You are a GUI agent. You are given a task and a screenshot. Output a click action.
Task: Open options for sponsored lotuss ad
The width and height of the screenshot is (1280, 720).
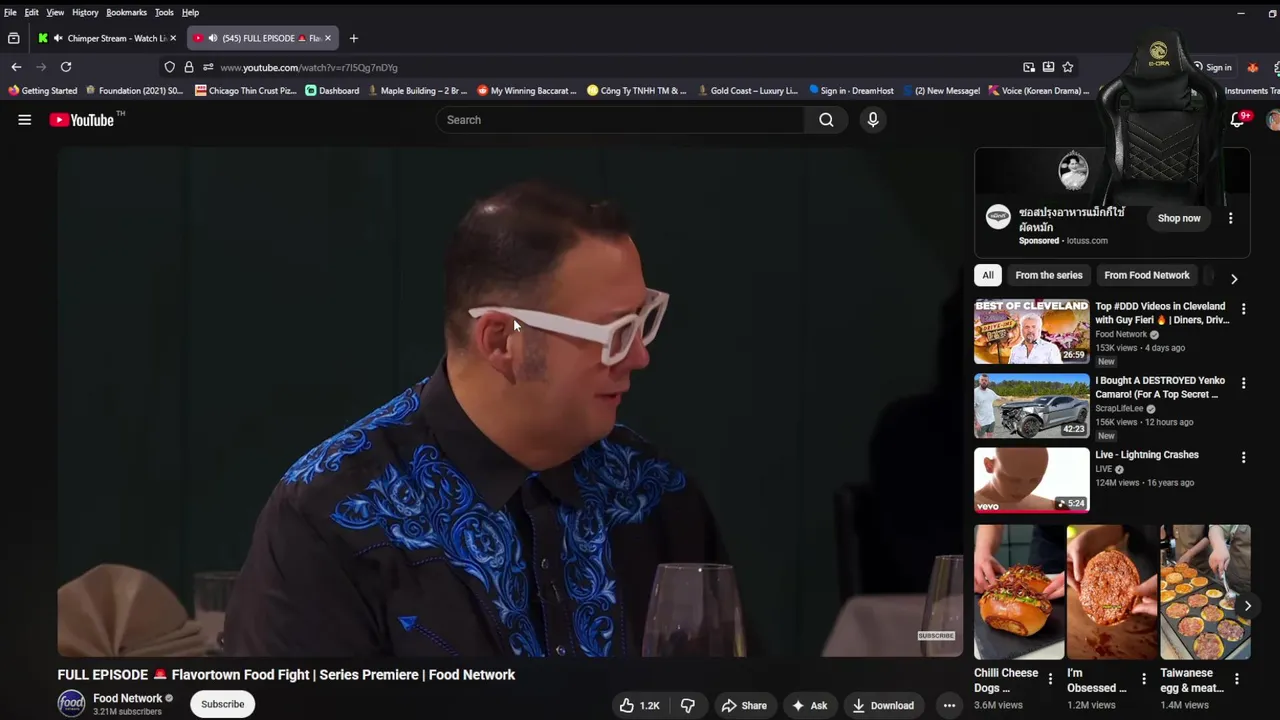1231,218
